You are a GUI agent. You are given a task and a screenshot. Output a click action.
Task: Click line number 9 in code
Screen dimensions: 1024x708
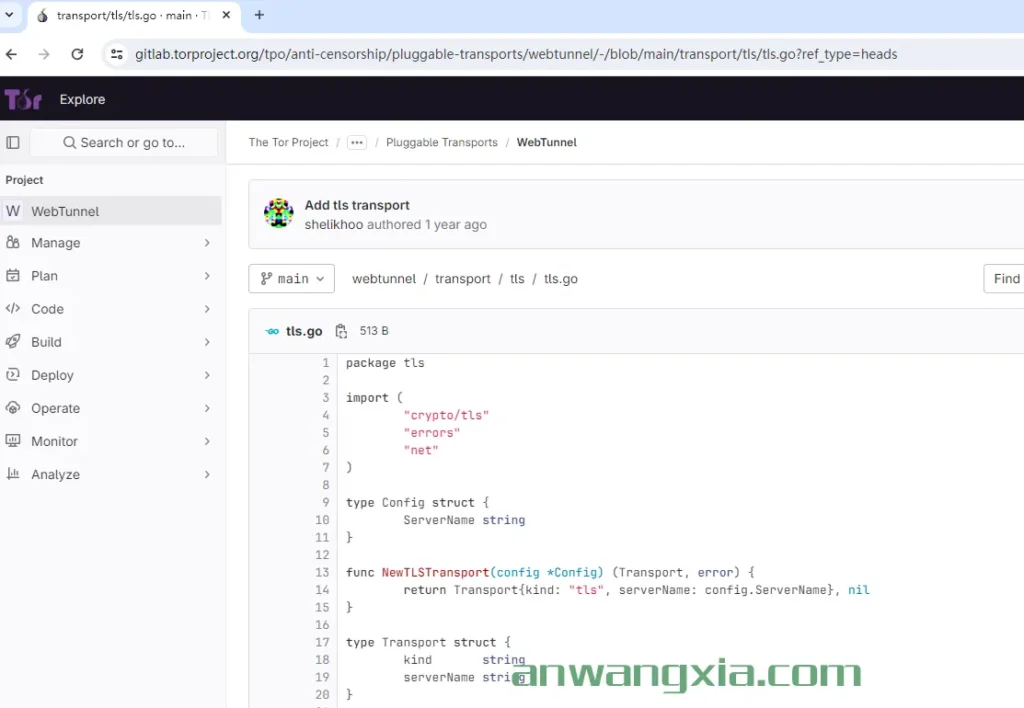coord(326,503)
